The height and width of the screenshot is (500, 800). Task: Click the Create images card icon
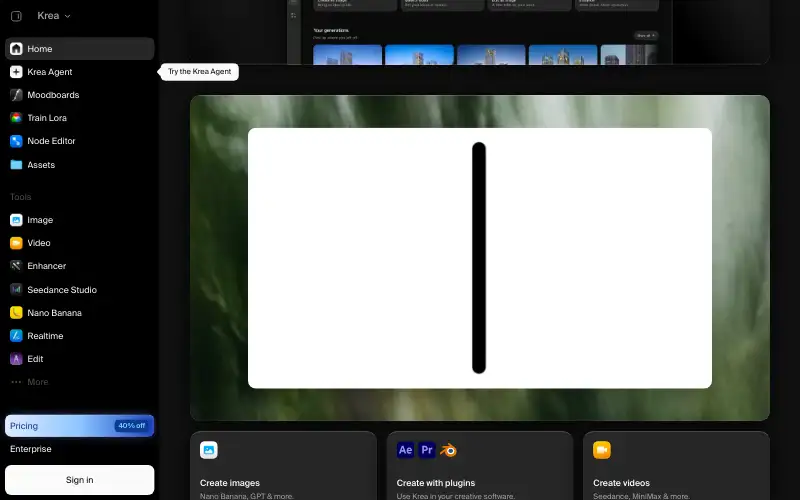click(209, 450)
